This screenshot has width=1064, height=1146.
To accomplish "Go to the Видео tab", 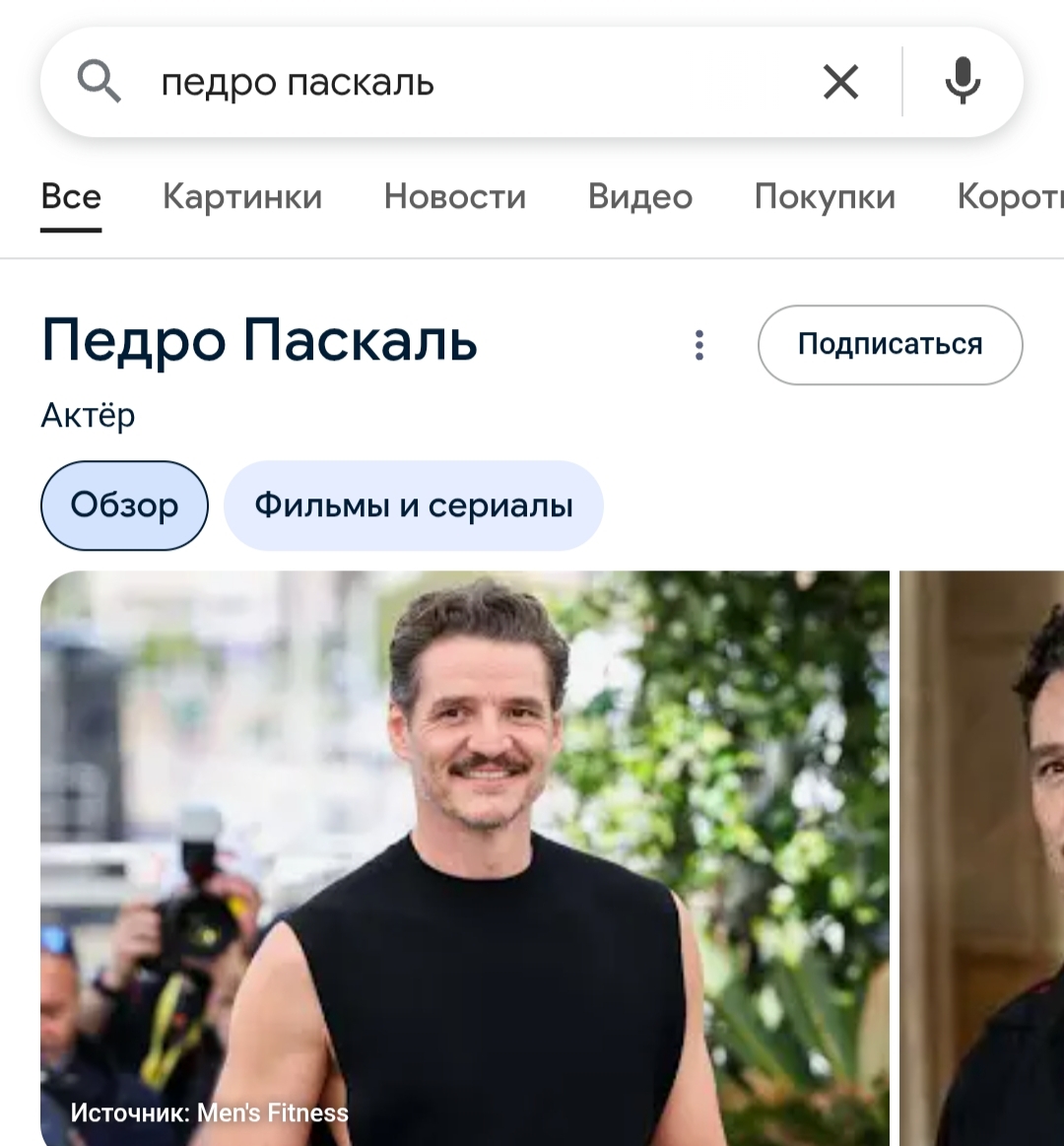I will tap(640, 197).
